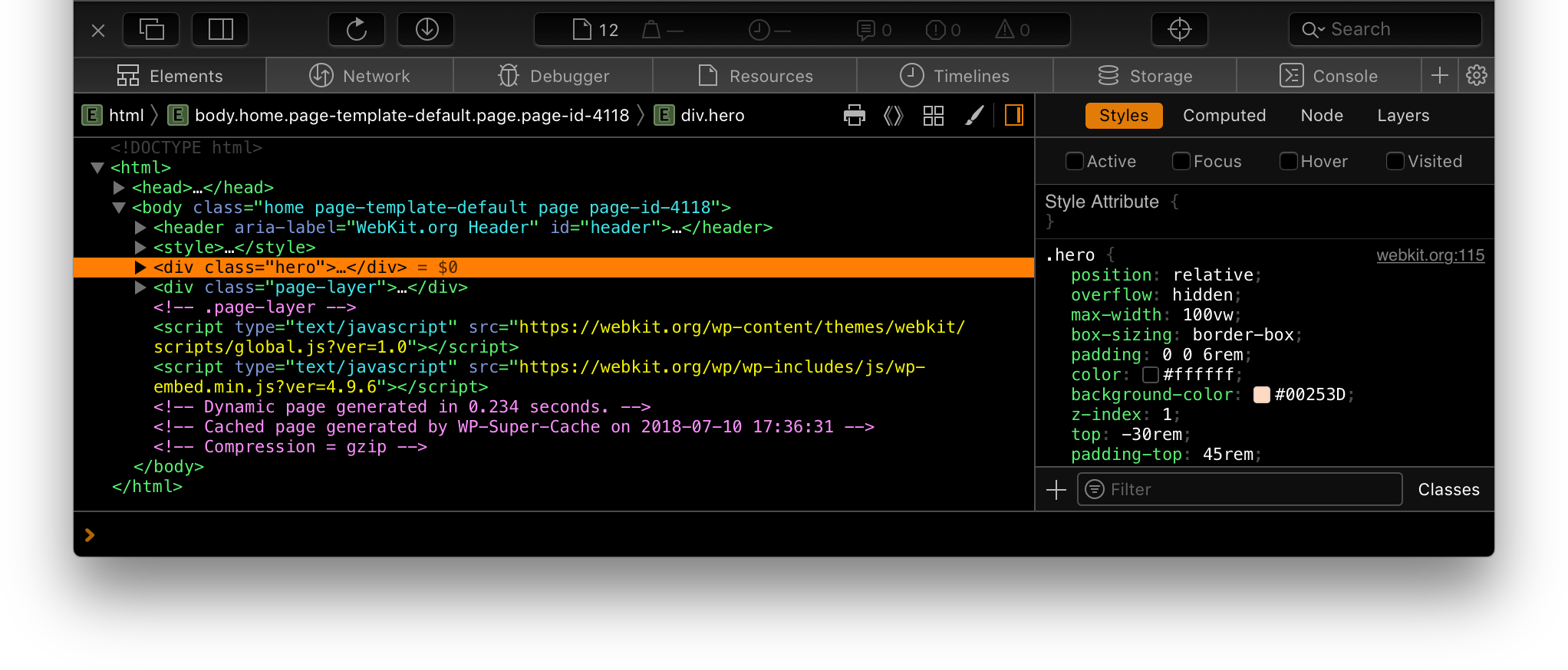
Task: Click the padding-top: 45rem property
Action: click(1166, 455)
